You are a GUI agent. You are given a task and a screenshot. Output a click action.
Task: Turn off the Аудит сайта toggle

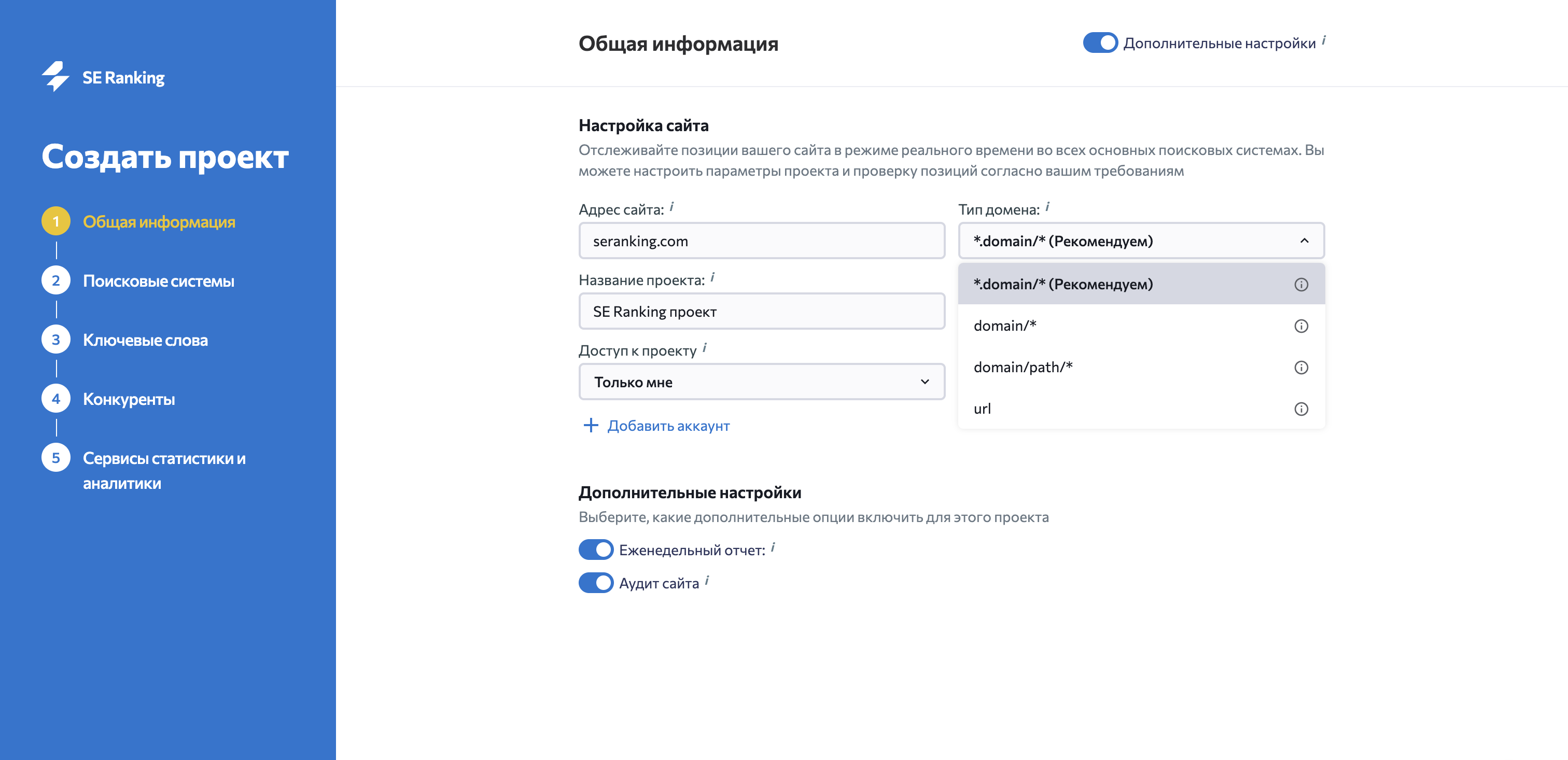point(596,583)
